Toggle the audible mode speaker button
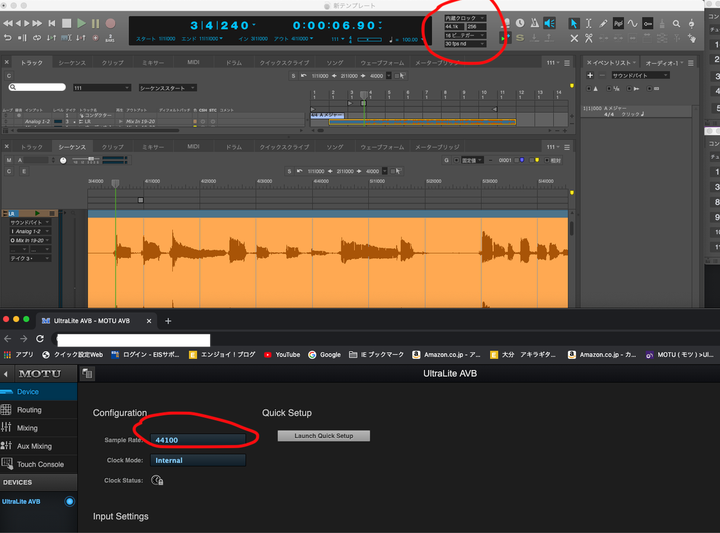This screenshot has height=533, width=720. click(550, 23)
